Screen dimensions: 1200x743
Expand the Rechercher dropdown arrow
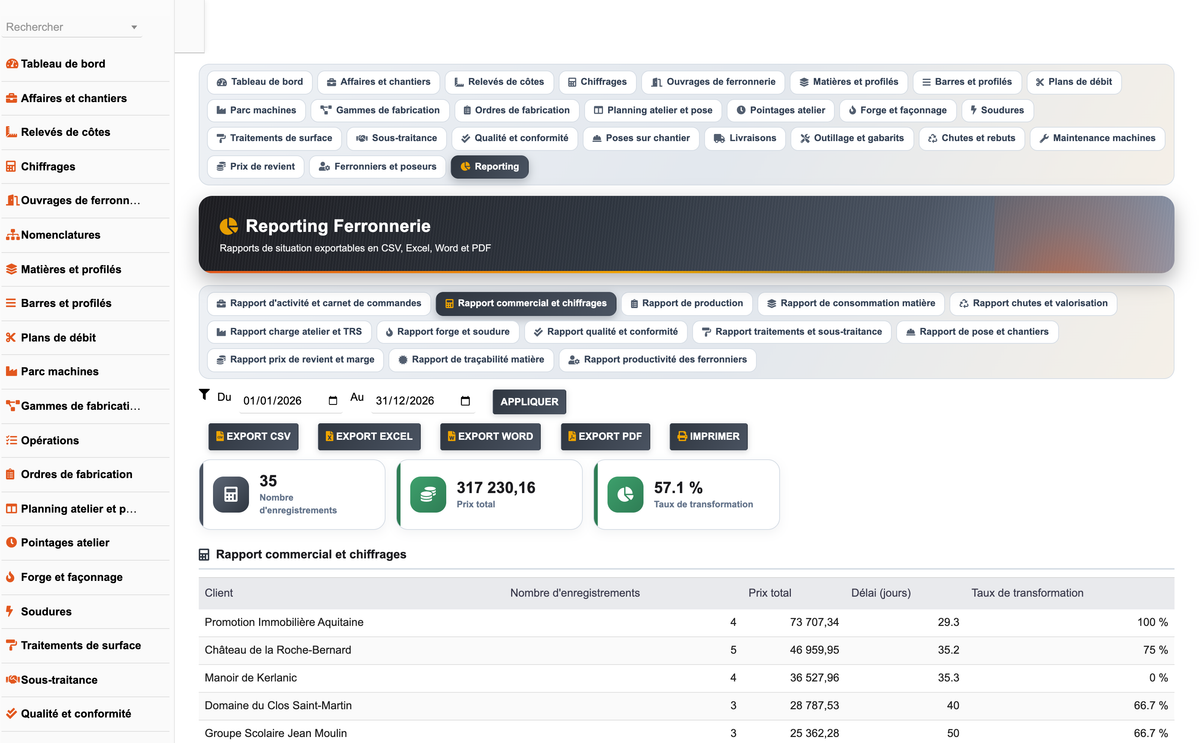click(134, 28)
